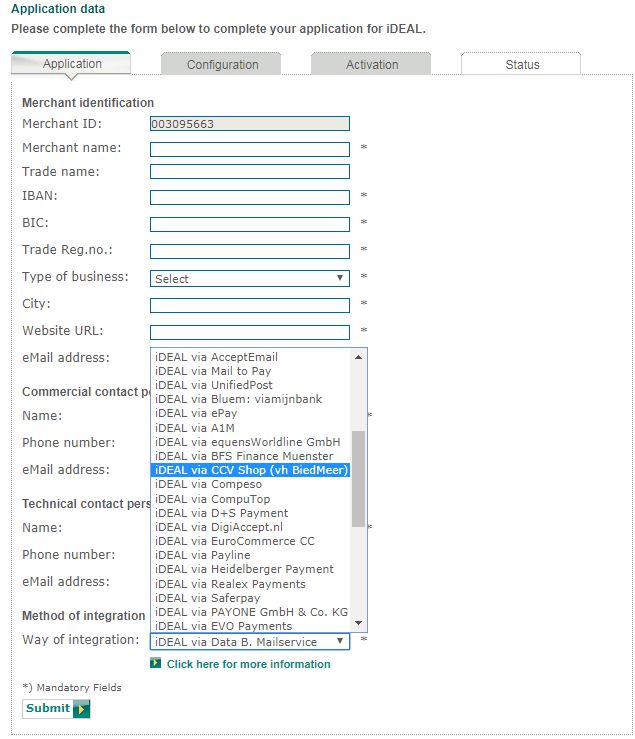Go to the Status tab

tap(522, 65)
